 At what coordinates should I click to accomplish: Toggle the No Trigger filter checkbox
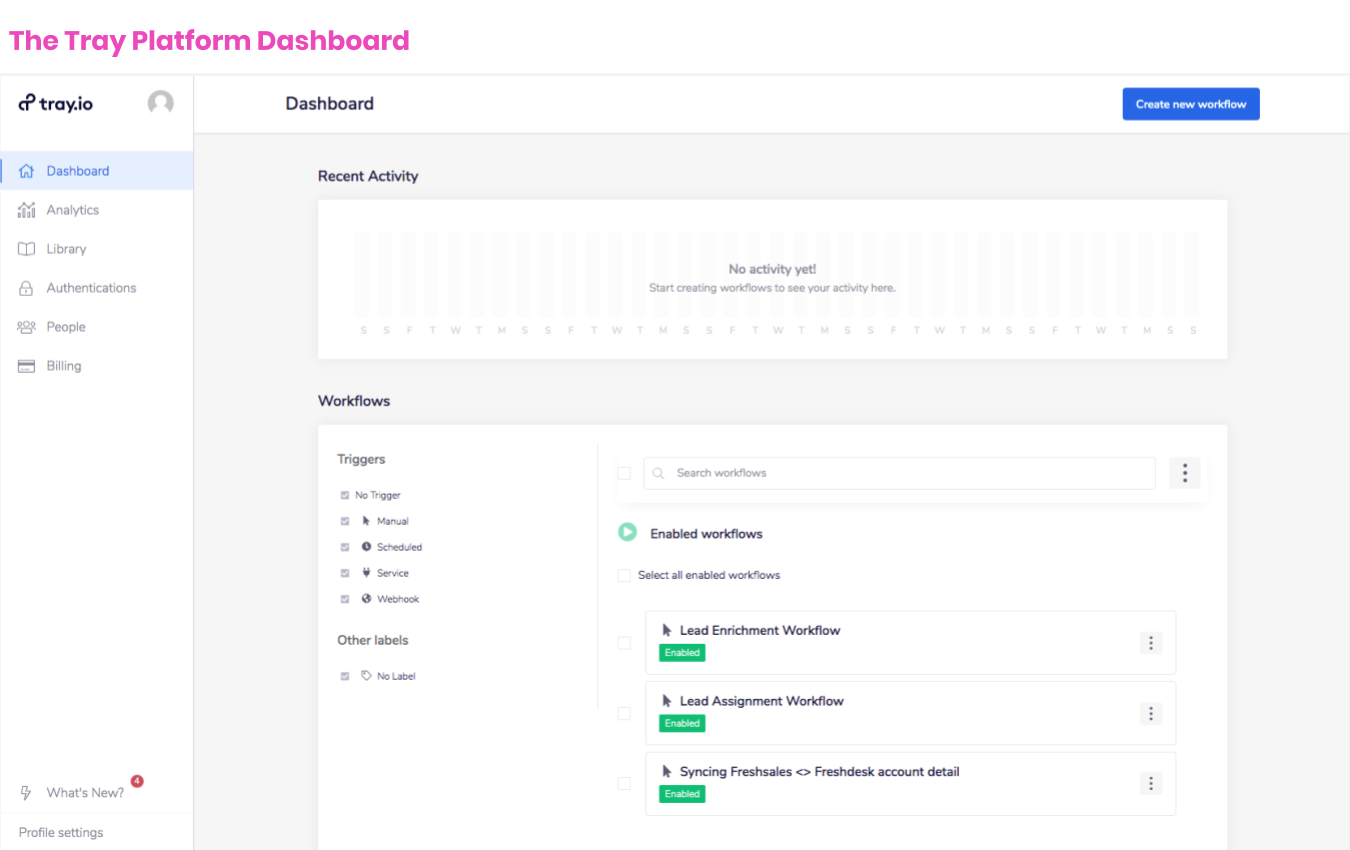tap(345, 495)
